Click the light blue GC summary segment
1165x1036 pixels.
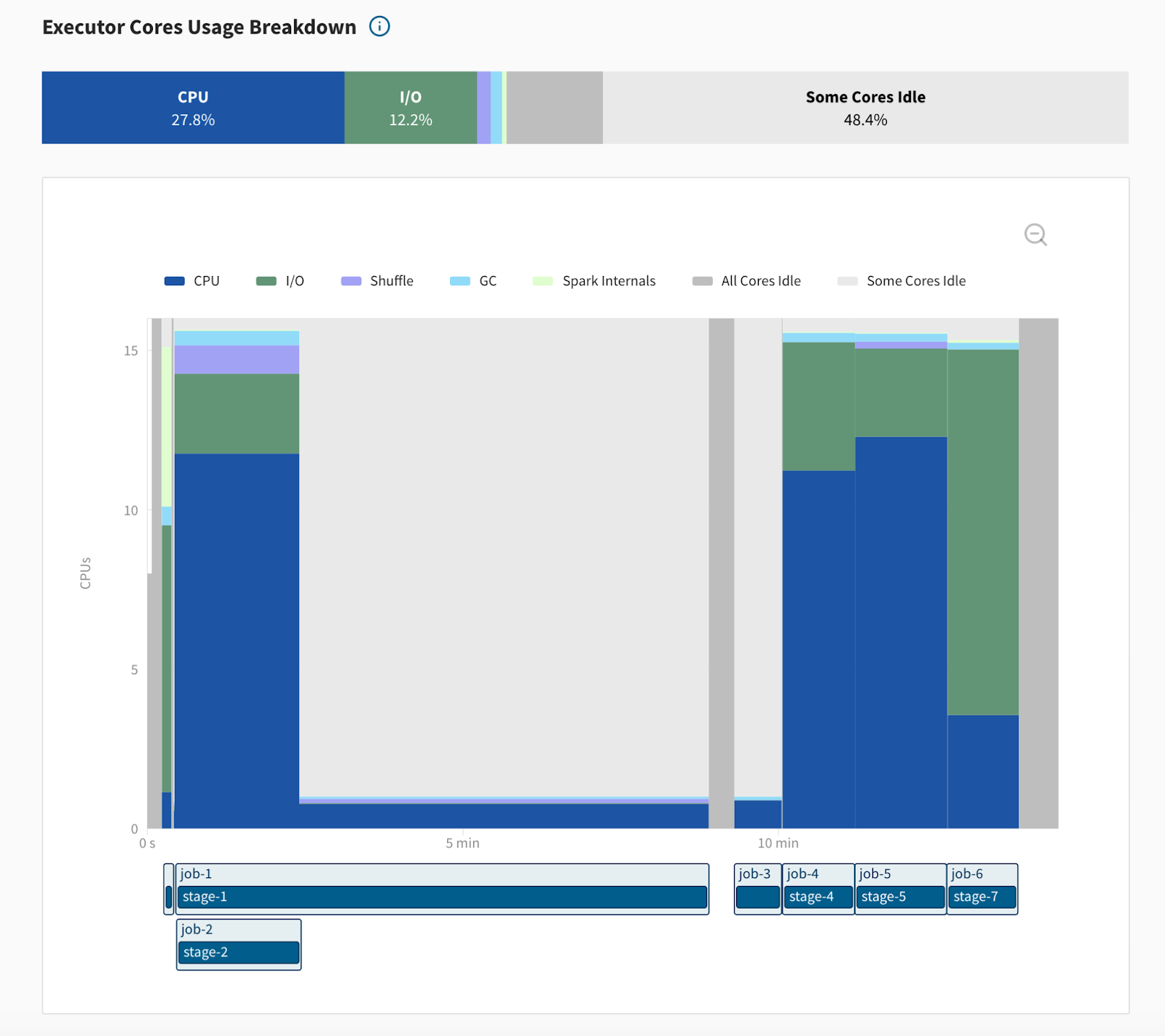pos(497,108)
